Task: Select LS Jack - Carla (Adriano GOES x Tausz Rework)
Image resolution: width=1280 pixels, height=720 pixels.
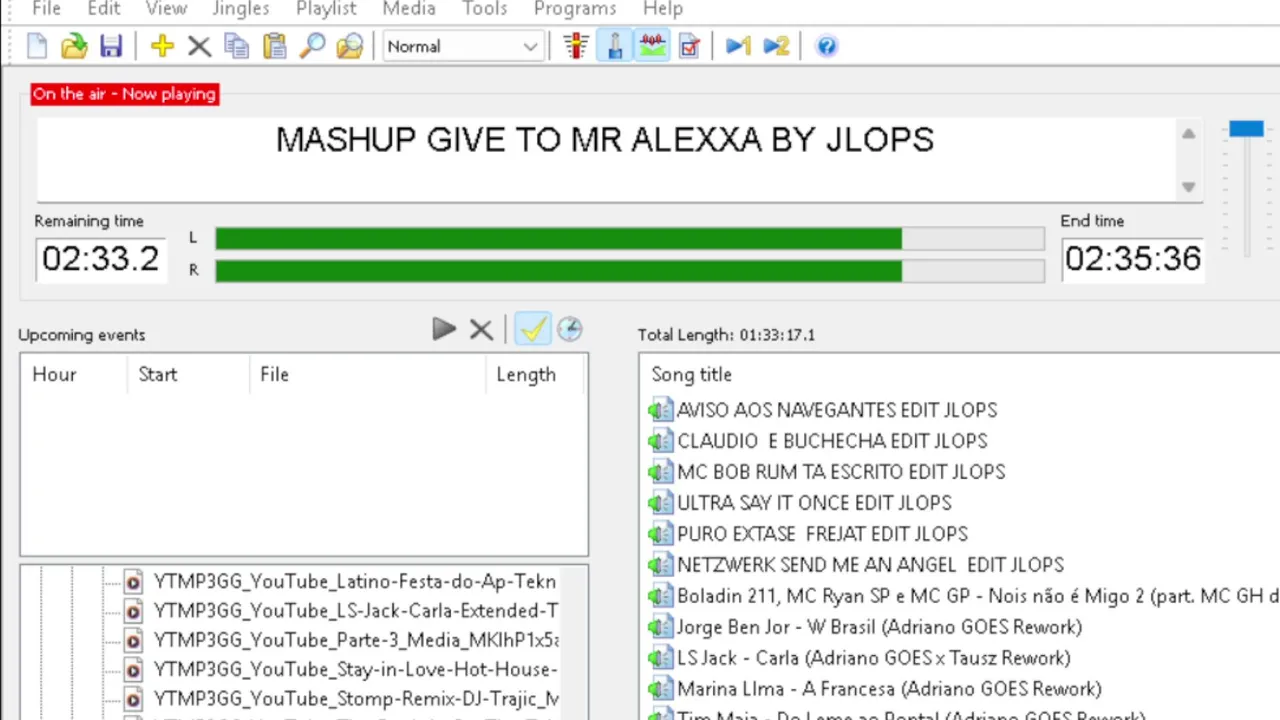Action: tap(874, 658)
